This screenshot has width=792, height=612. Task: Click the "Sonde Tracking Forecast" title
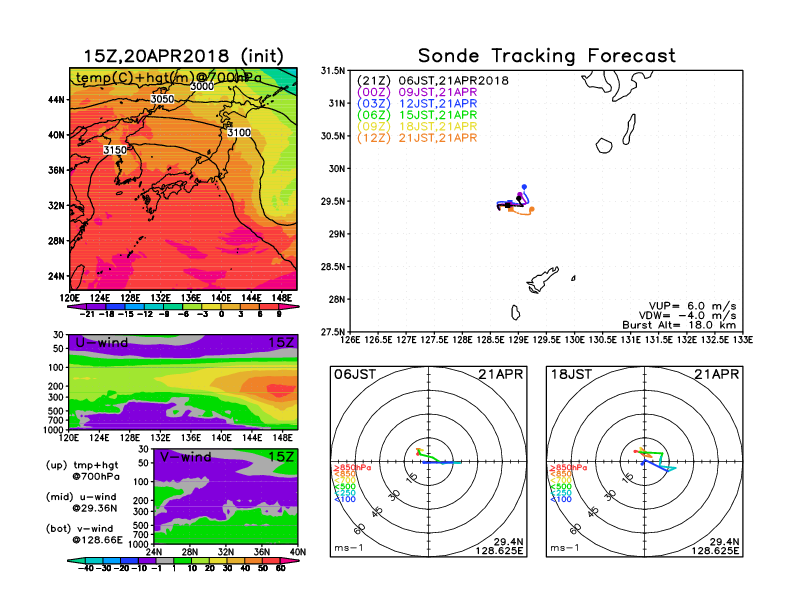click(x=547, y=56)
